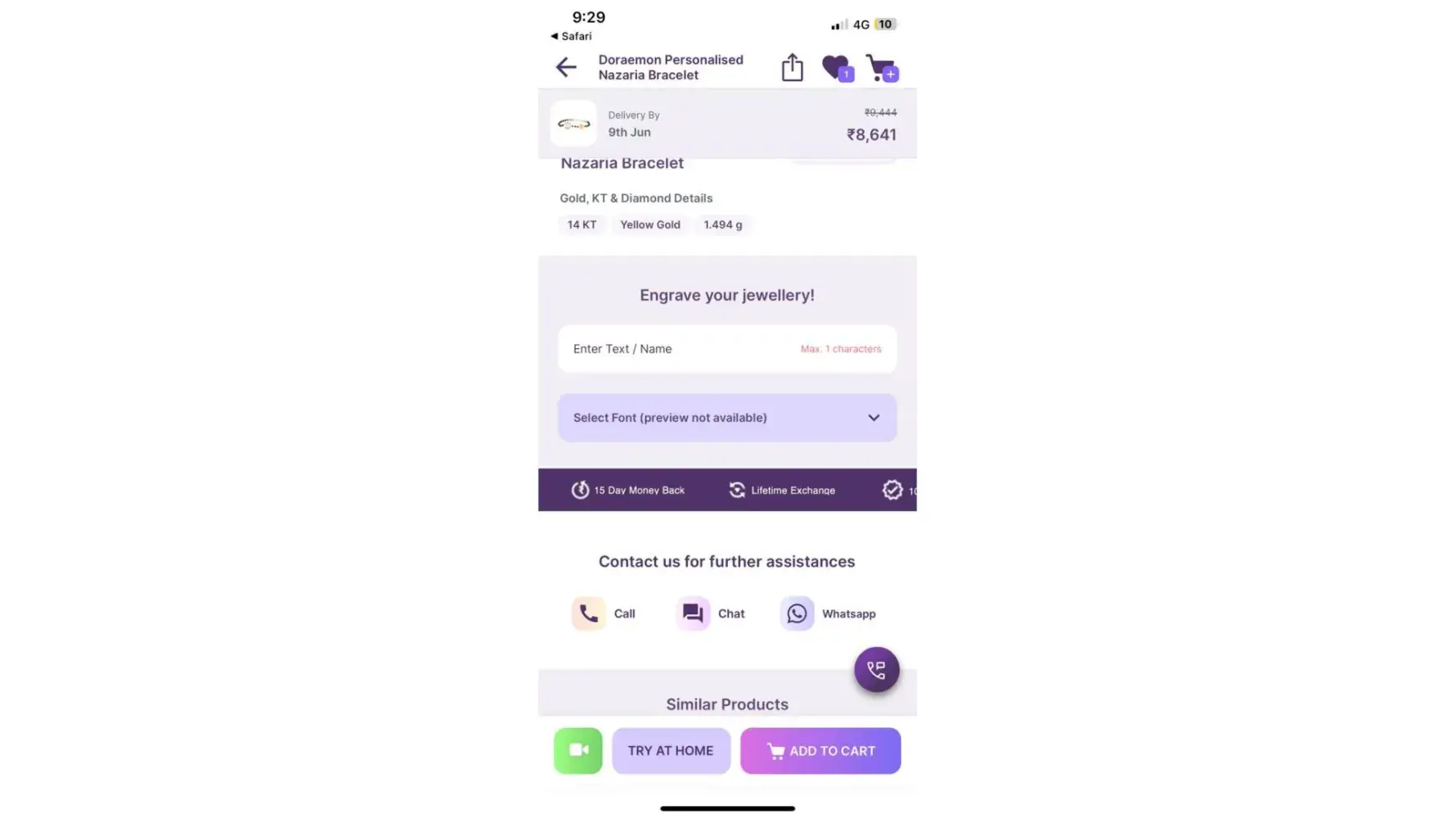Click the ADD TO CART button
Viewport: 1456px width, 819px height.
coord(821,751)
